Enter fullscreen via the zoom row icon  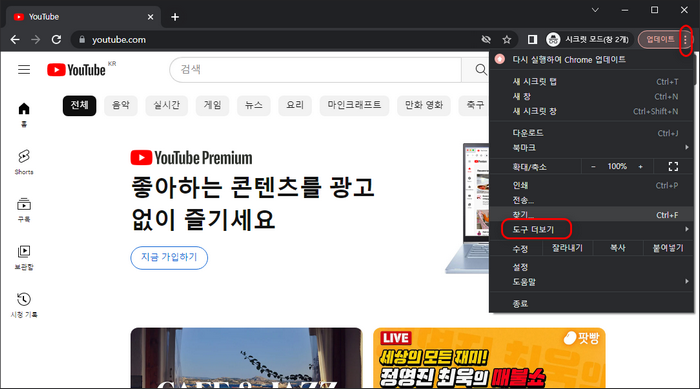[673, 167]
